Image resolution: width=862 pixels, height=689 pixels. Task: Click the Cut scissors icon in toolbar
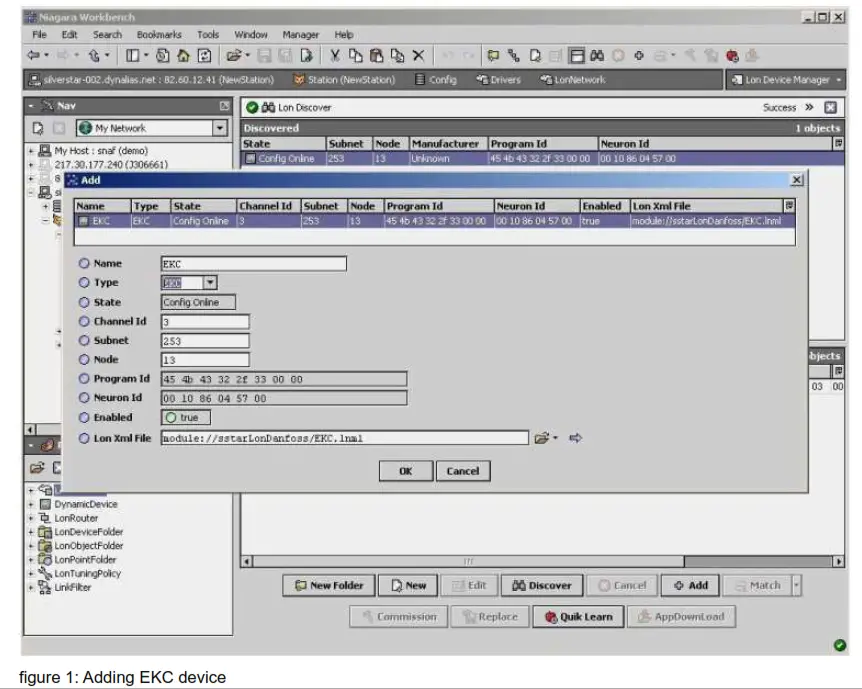point(336,56)
